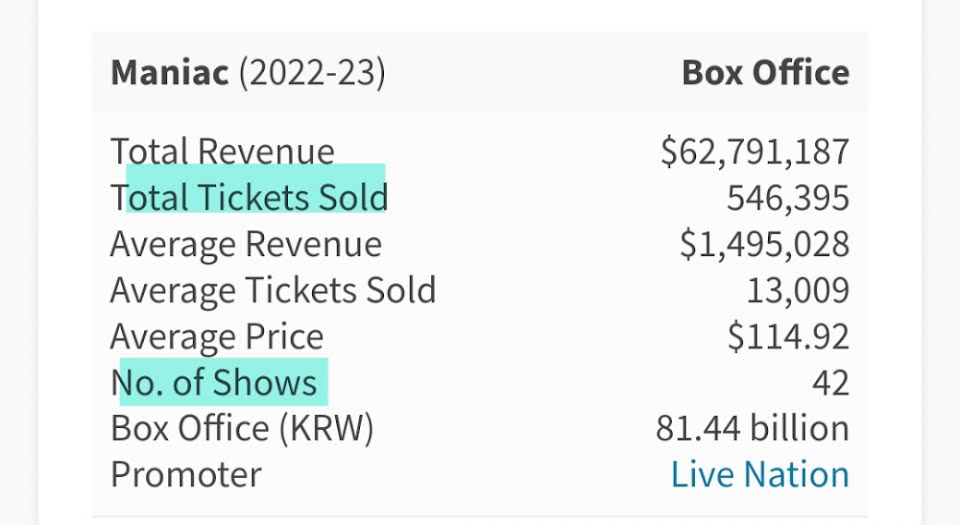Click empty header space between Maniac and Box Office
Screen dimensions: 960x525
[x=530, y=73]
